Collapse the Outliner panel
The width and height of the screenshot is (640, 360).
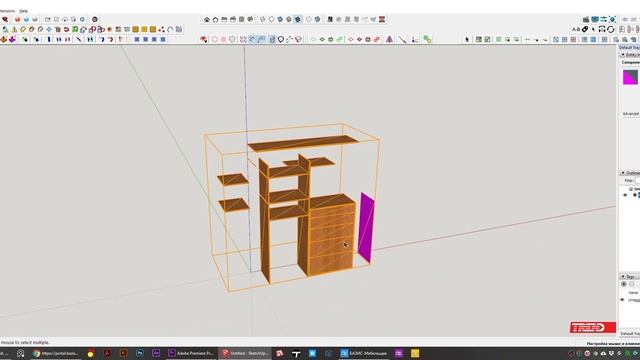tap(623, 173)
